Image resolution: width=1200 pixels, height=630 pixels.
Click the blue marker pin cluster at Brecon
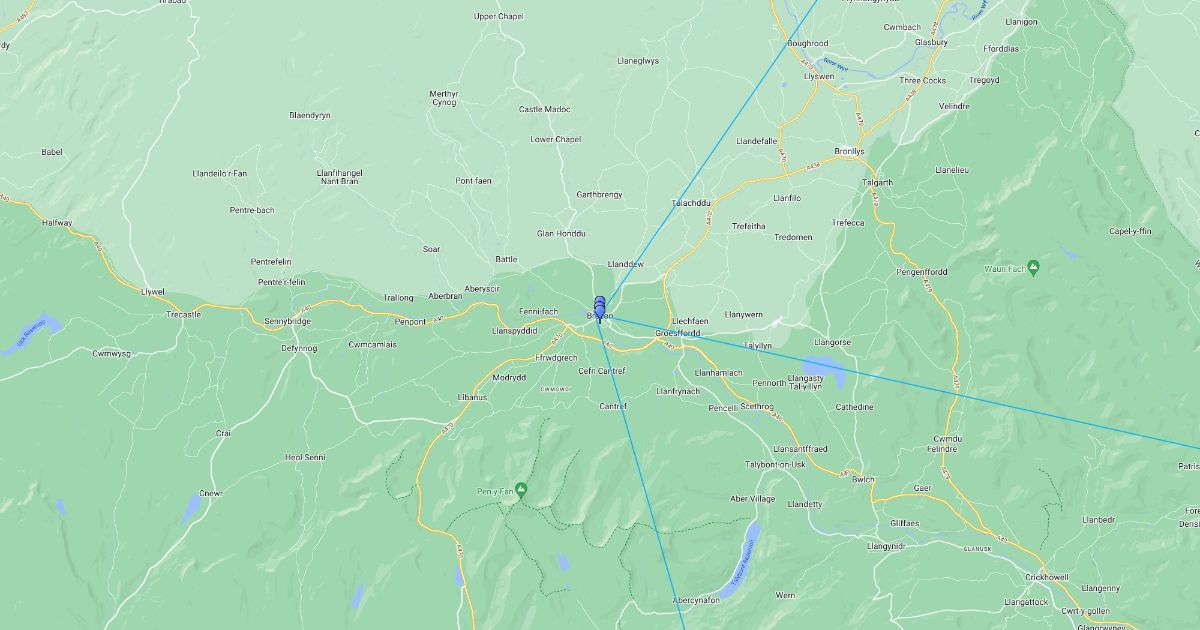click(x=599, y=309)
